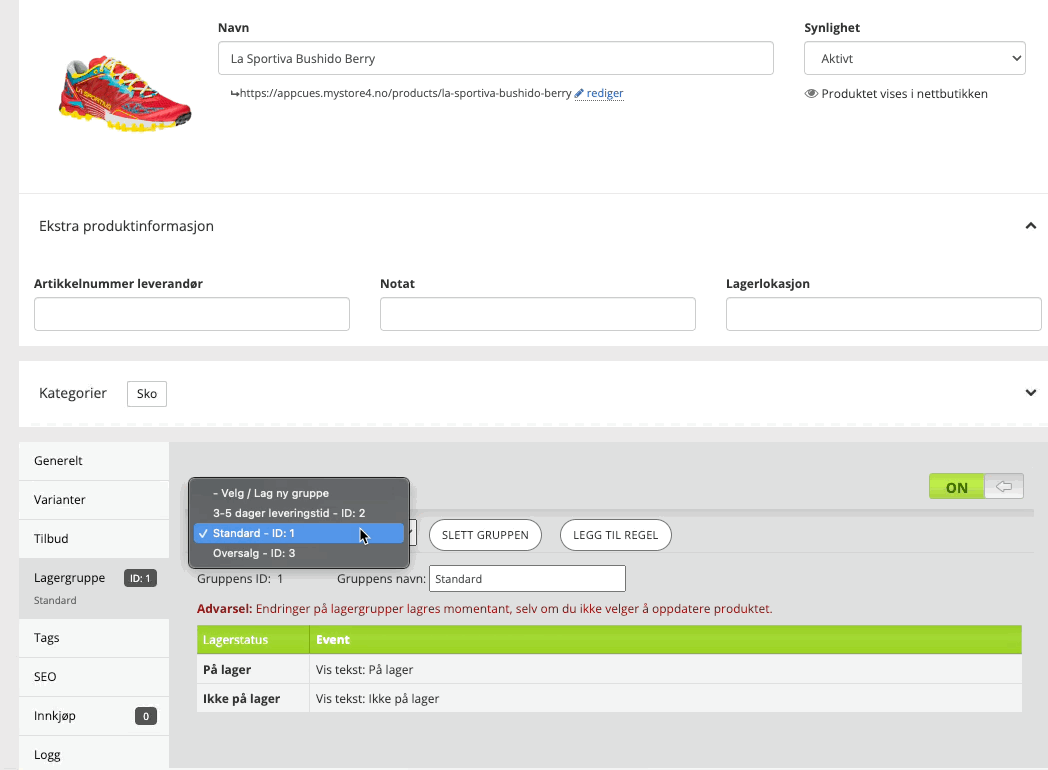Click the product URL text
The width and height of the screenshot is (1048, 770).
pos(405,94)
